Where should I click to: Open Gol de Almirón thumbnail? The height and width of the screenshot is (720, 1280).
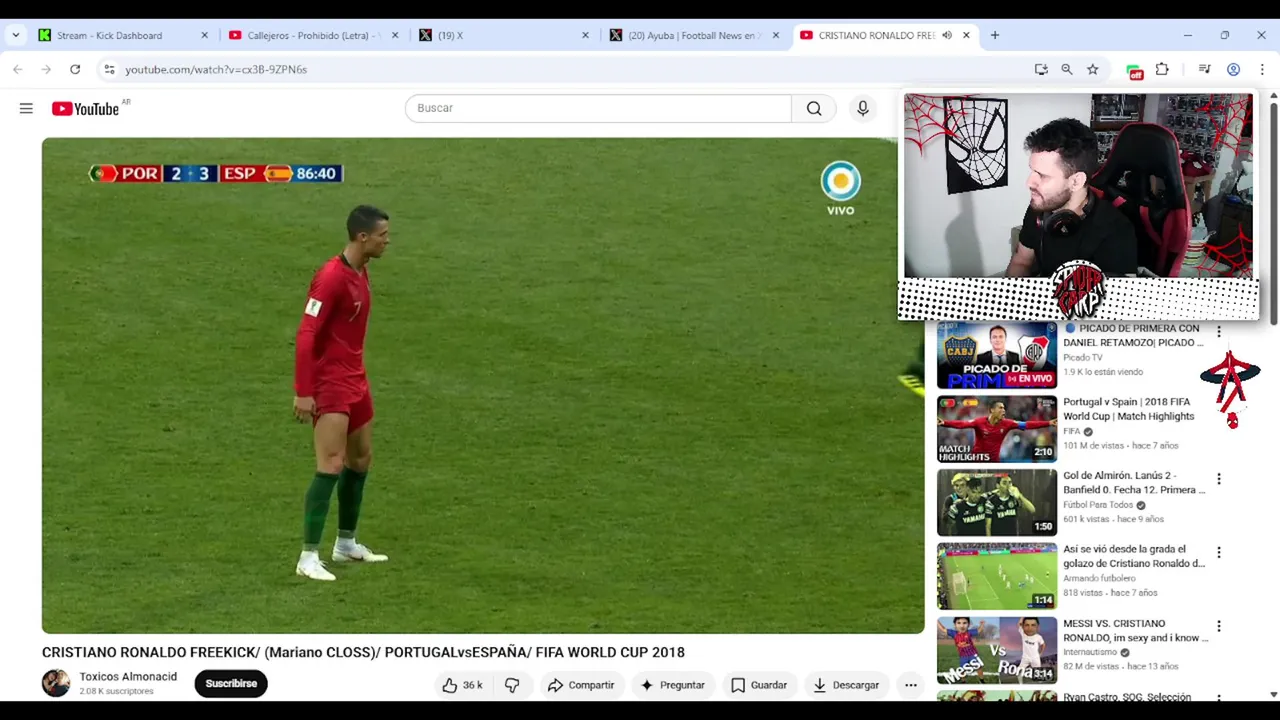tap(996, 503)
